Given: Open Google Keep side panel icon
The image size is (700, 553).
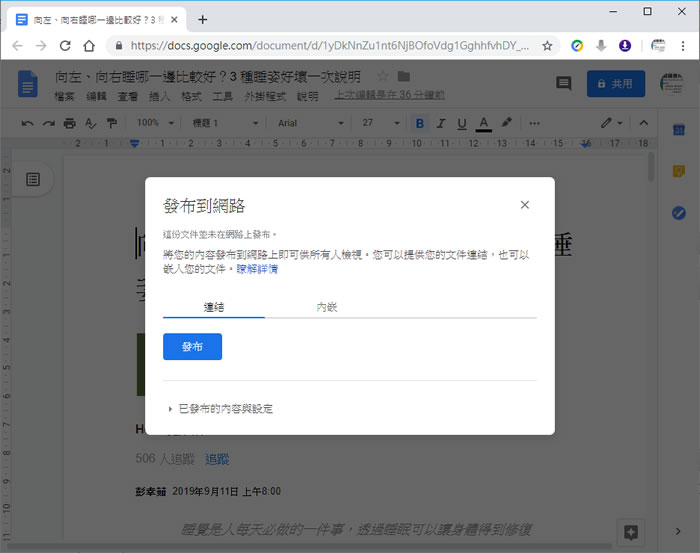Looking at the screenshot, I should [x=679, y=171].
